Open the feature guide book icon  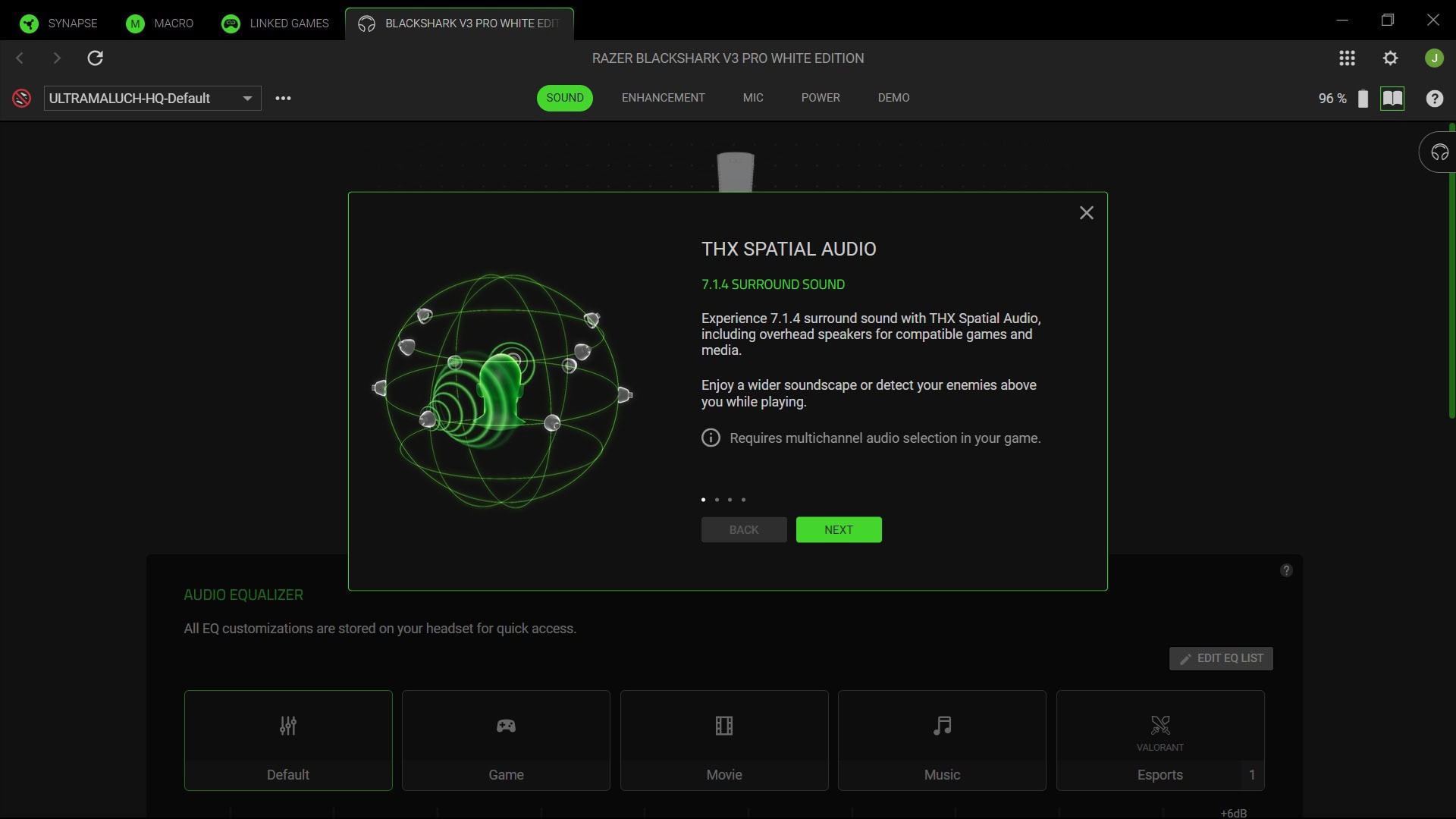point(1392,99)
